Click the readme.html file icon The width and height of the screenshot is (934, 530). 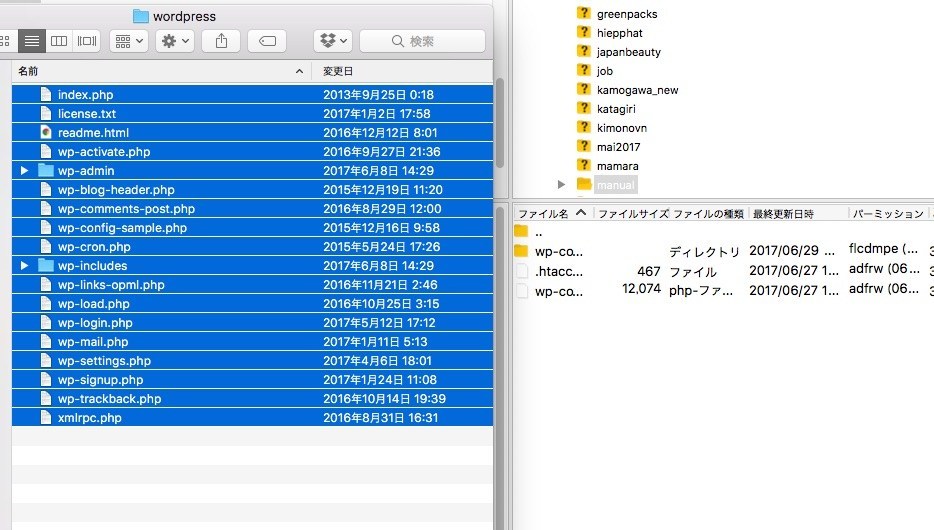click(46, 132)
